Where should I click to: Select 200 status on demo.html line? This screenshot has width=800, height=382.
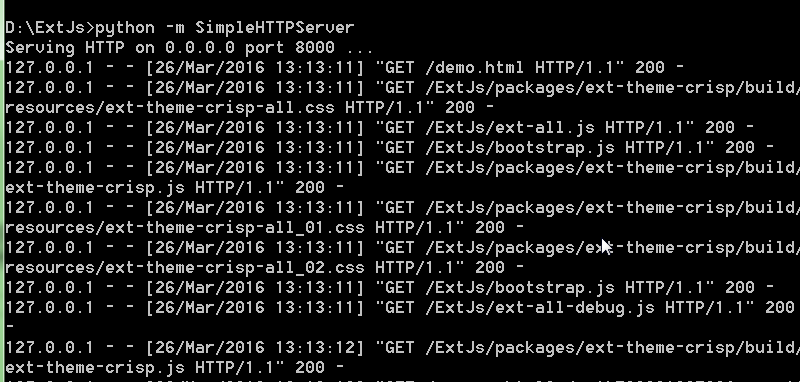pos(650,68)
